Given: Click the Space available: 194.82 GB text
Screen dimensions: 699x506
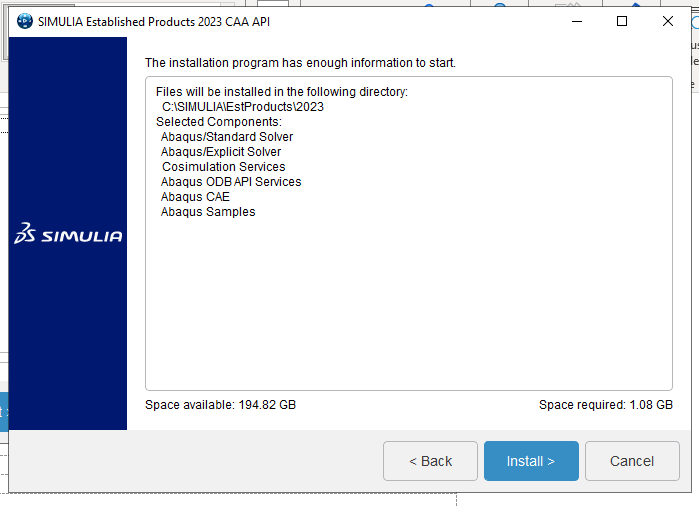Looking at the screenshot, I should tap(220, 405).
